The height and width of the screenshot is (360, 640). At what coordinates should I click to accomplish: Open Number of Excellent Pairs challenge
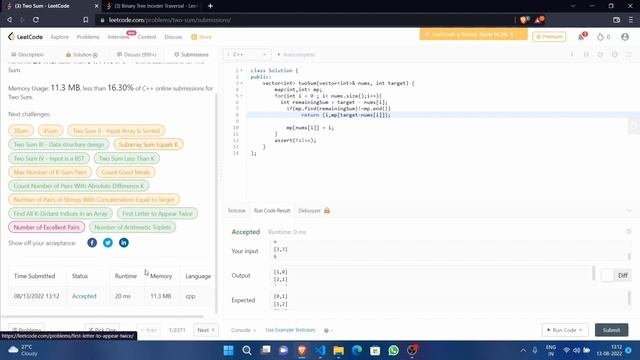coord(47,227)
